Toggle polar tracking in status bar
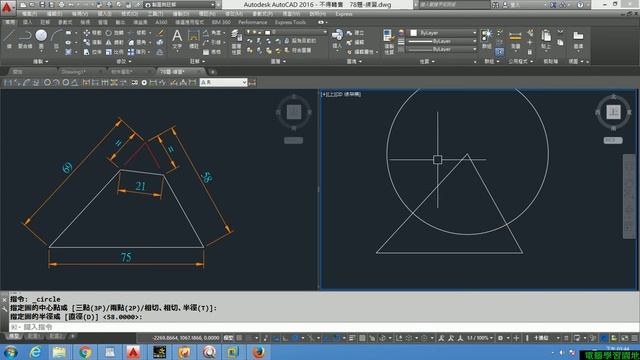The image size is (640, 360). 295,338
